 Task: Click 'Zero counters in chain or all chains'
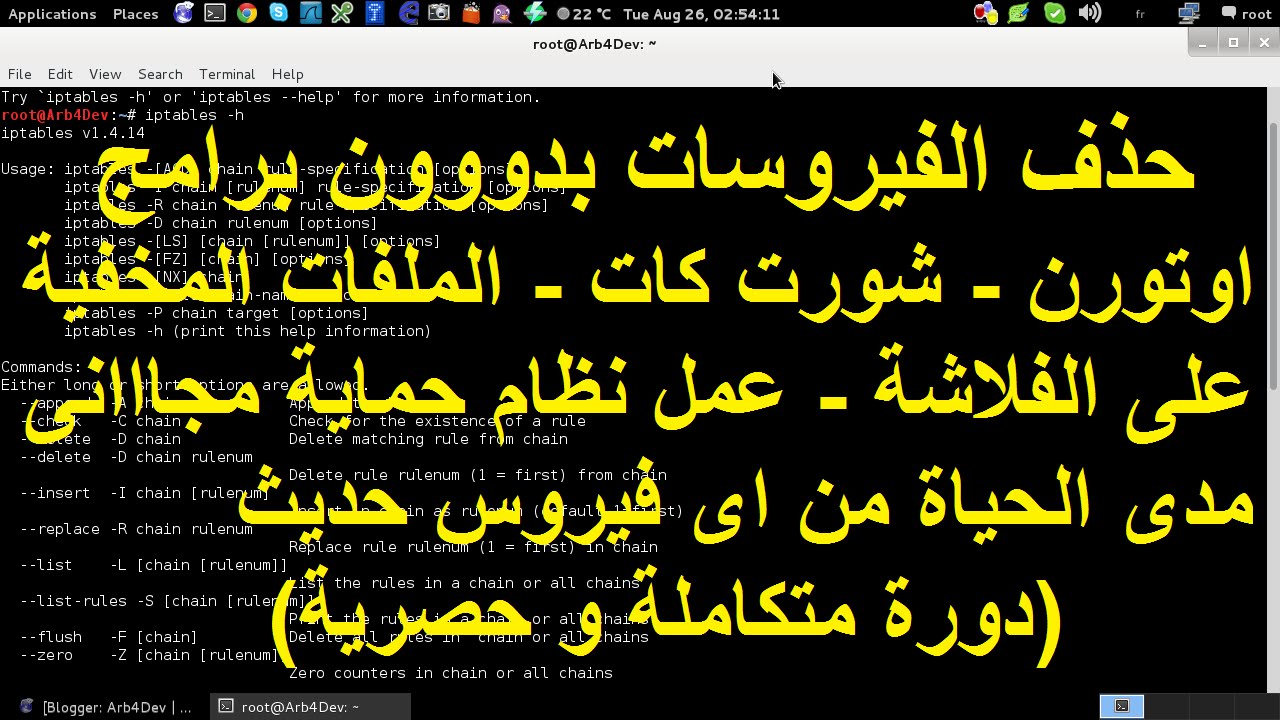tap(451, 673)
